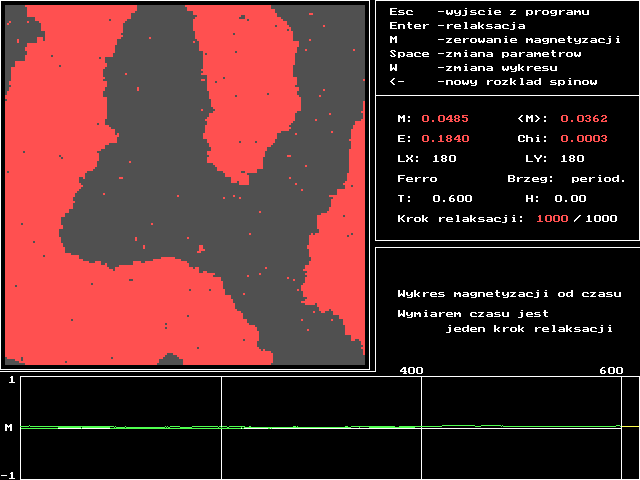Click the relaxation step counter 1000
The height and width of the screenshot is (480, 640).
pos(552,219)
